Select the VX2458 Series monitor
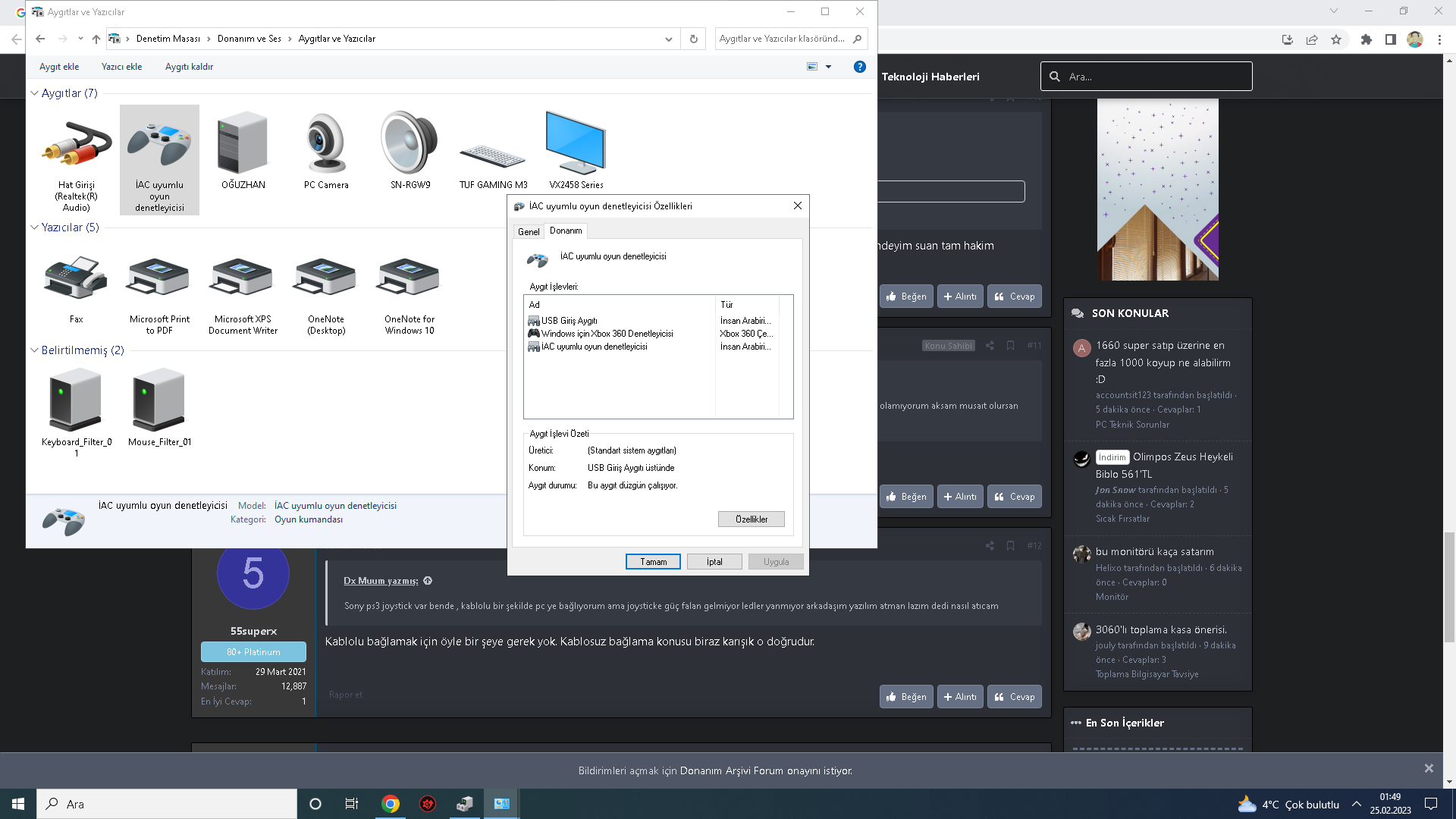Image resolution: width=1456 pixels, height=819 pixels. coord(576,150)
